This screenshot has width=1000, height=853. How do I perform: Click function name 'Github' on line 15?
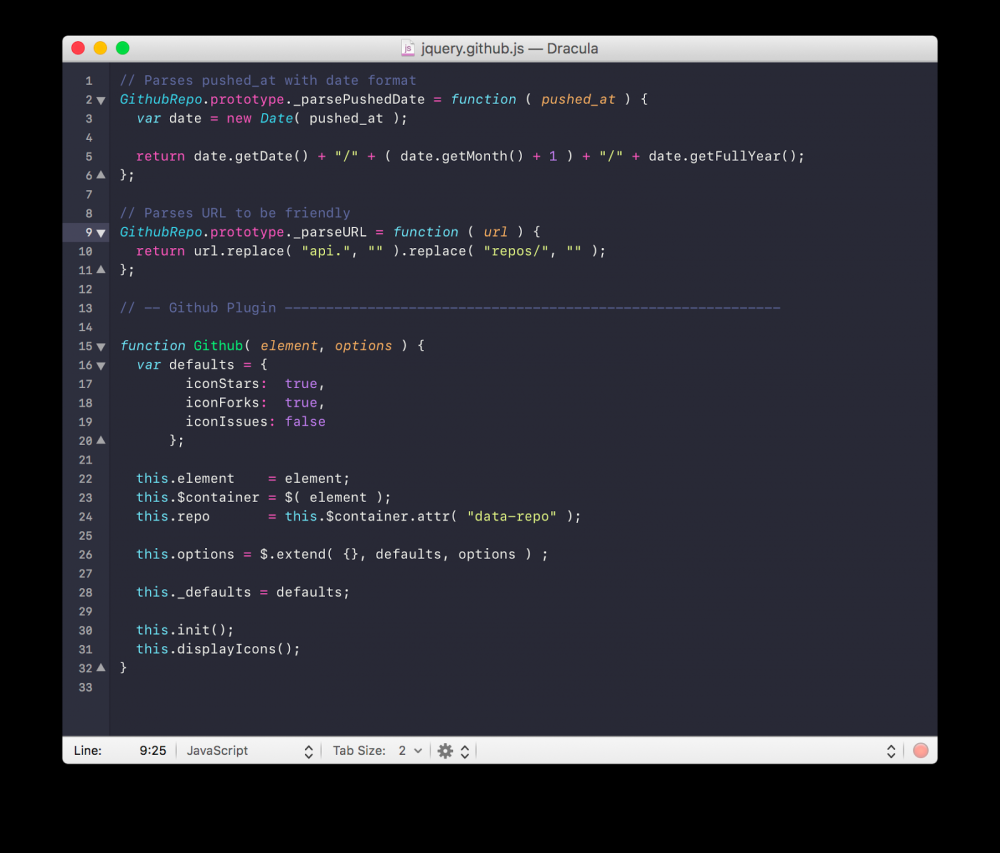(x=218, y=346)
